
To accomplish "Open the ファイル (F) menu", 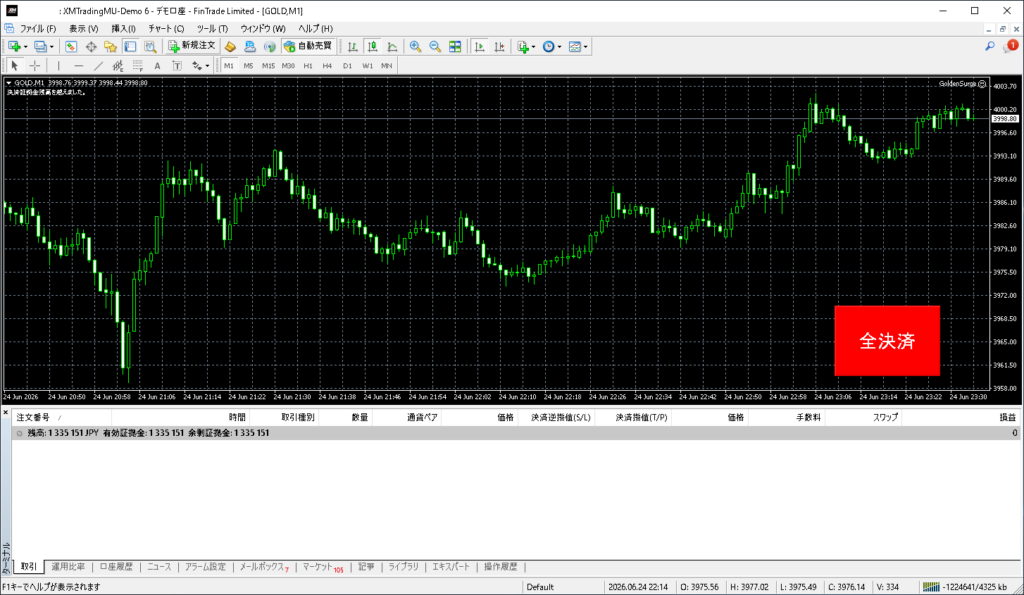I will point(37,29).
